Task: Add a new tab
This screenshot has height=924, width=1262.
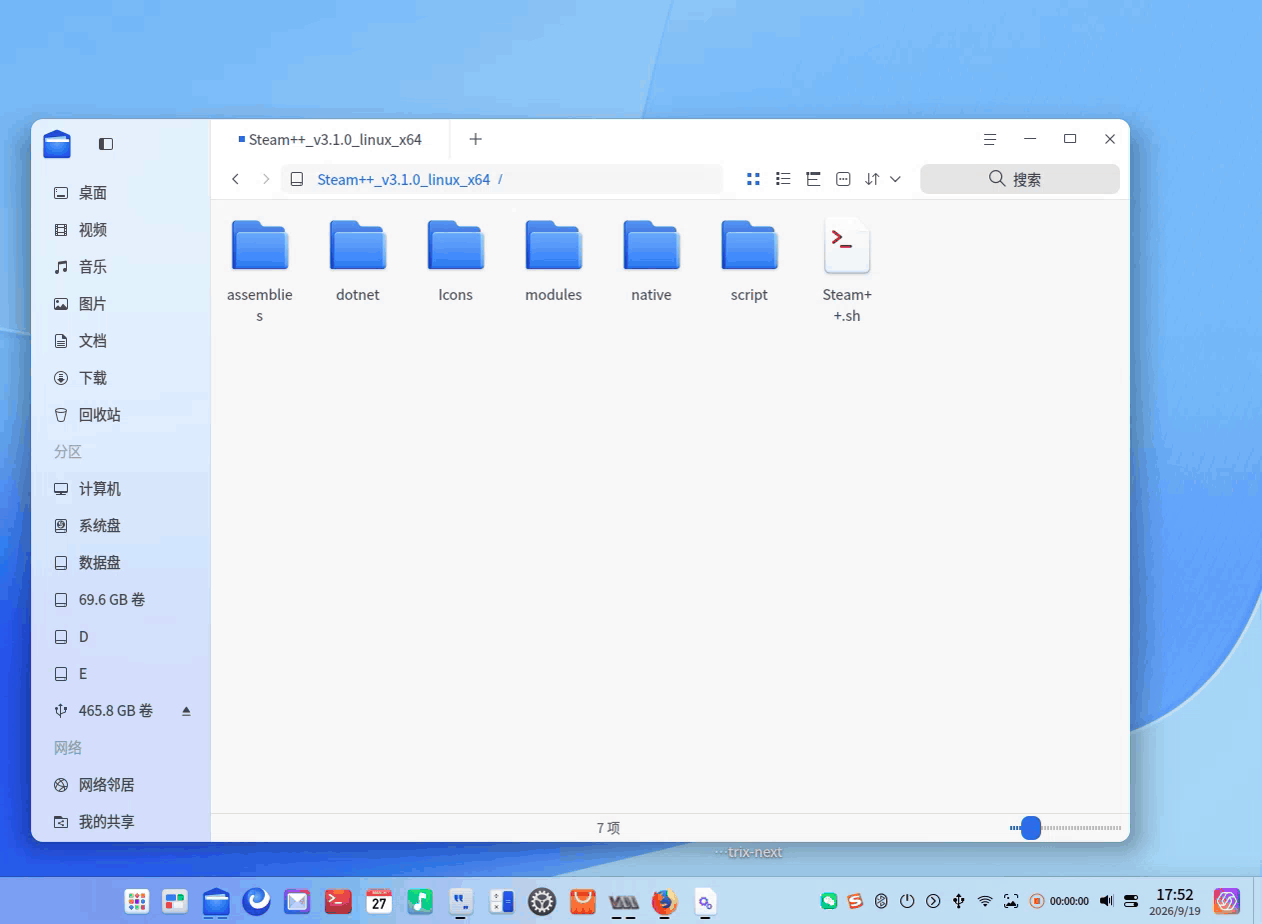Action: (x=476, y=139)
